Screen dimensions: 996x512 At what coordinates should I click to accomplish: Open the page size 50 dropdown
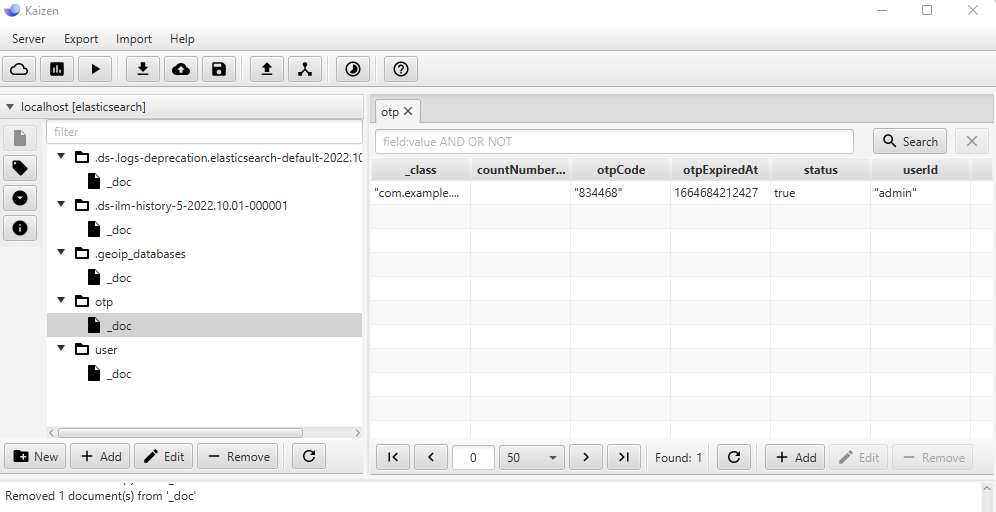click(532, 457)
